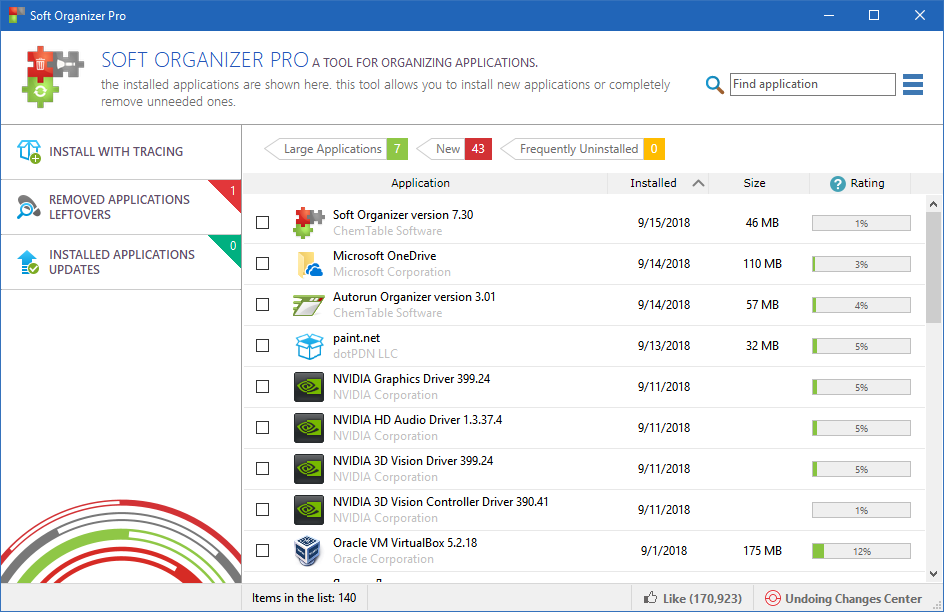The height and width of the screenshot is (612, 944).
Task: Click the Oracle VM VirtualBox cube icon
Action: (x=308, y=551)
